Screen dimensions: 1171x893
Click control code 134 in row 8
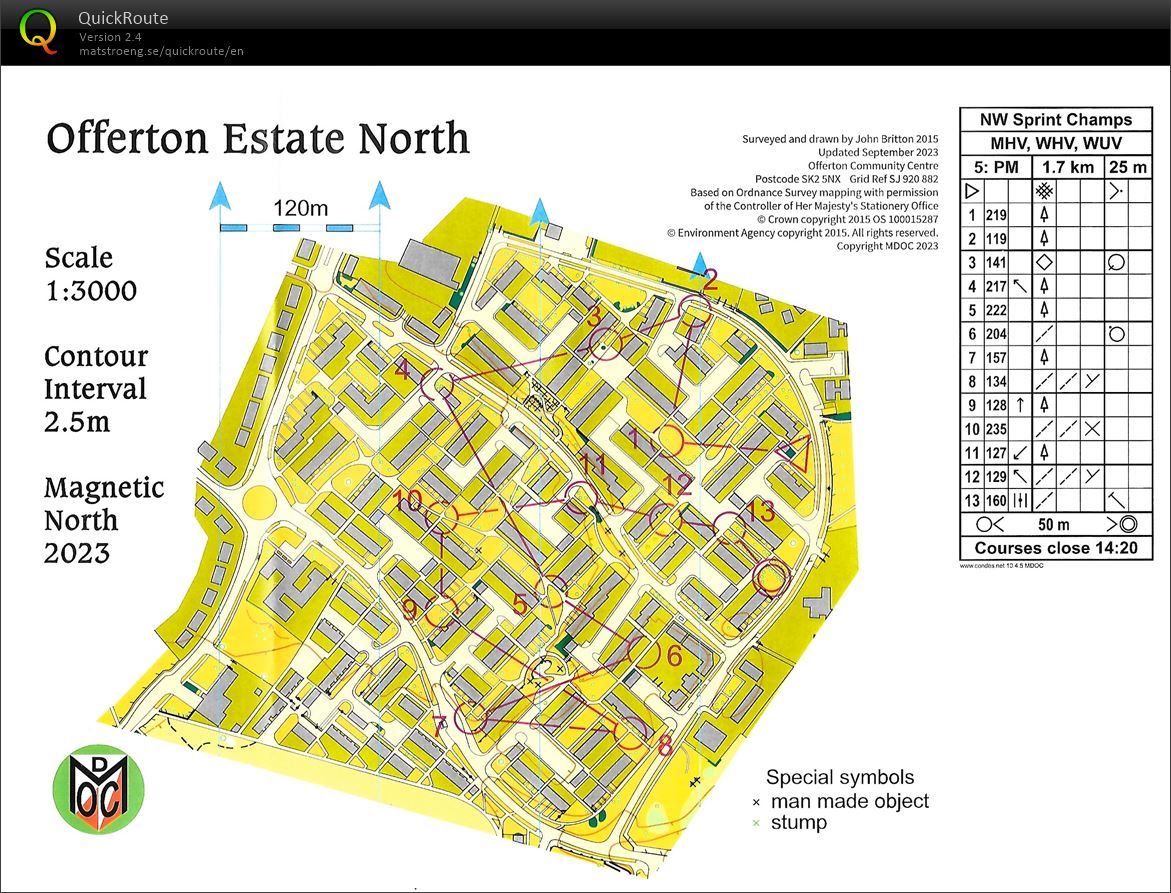(x=996, y=382)
